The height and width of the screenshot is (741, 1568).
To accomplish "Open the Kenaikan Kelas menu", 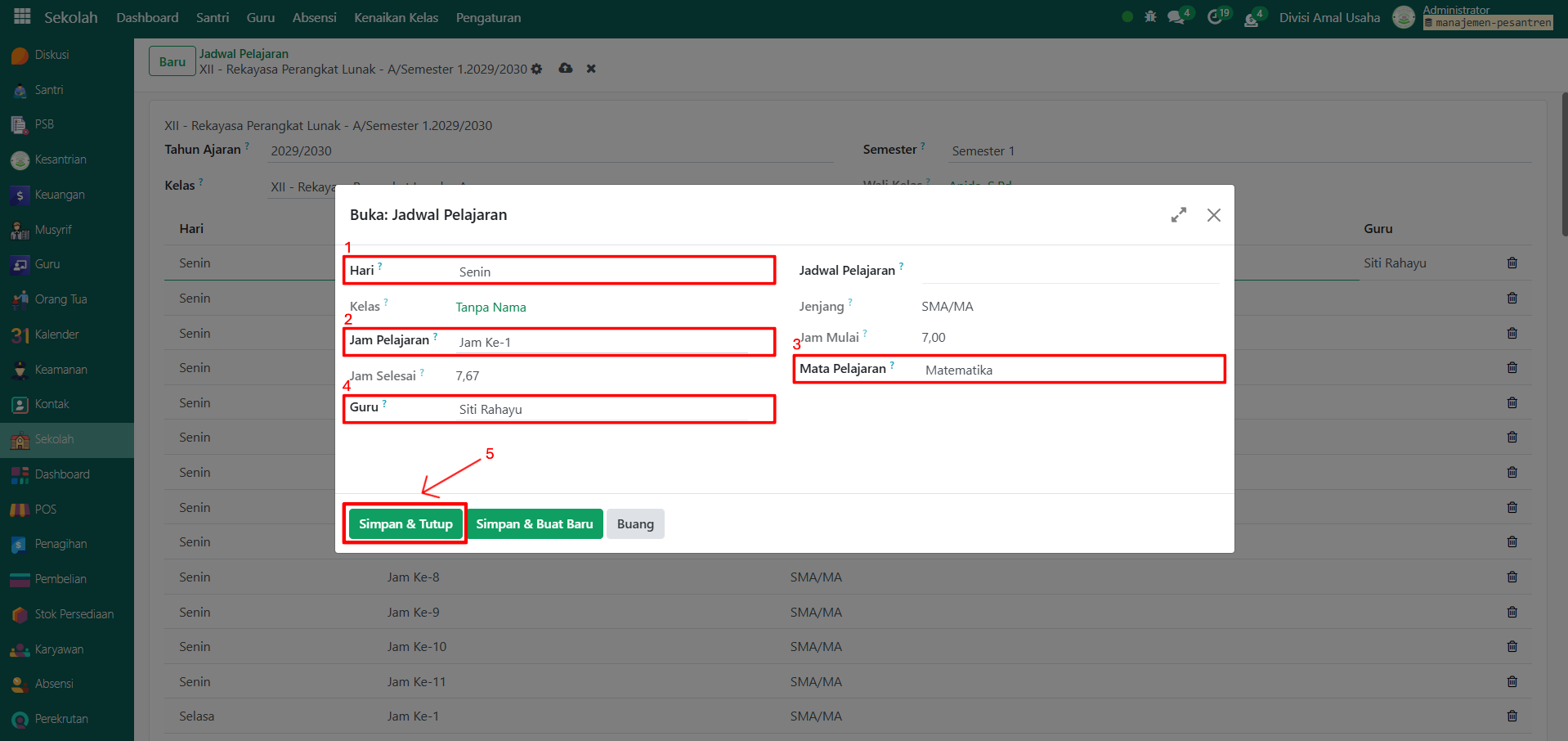I will tap(396, 18).
